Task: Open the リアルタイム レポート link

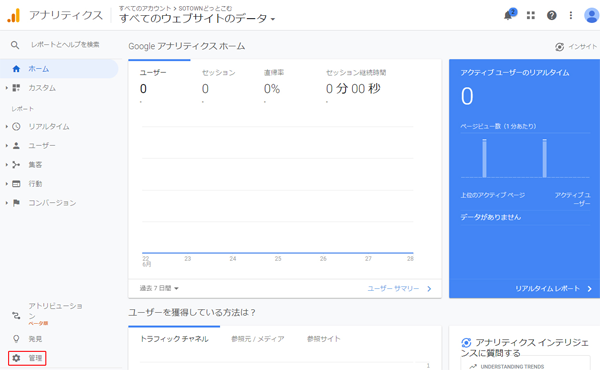Action: point(553,289)
